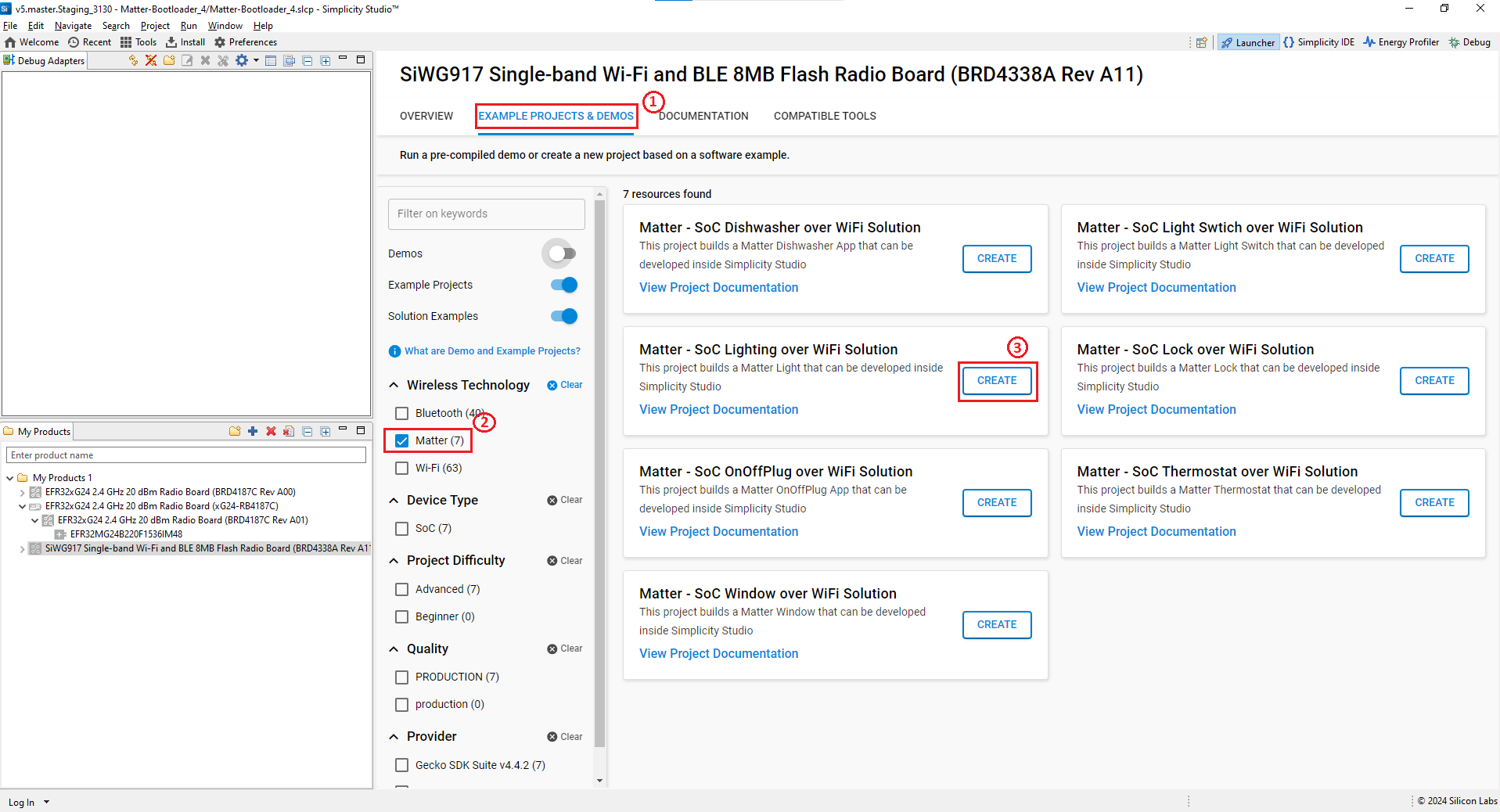
Task: Collapse the xG24-RB4187C board node
Action: click(22, 506)
